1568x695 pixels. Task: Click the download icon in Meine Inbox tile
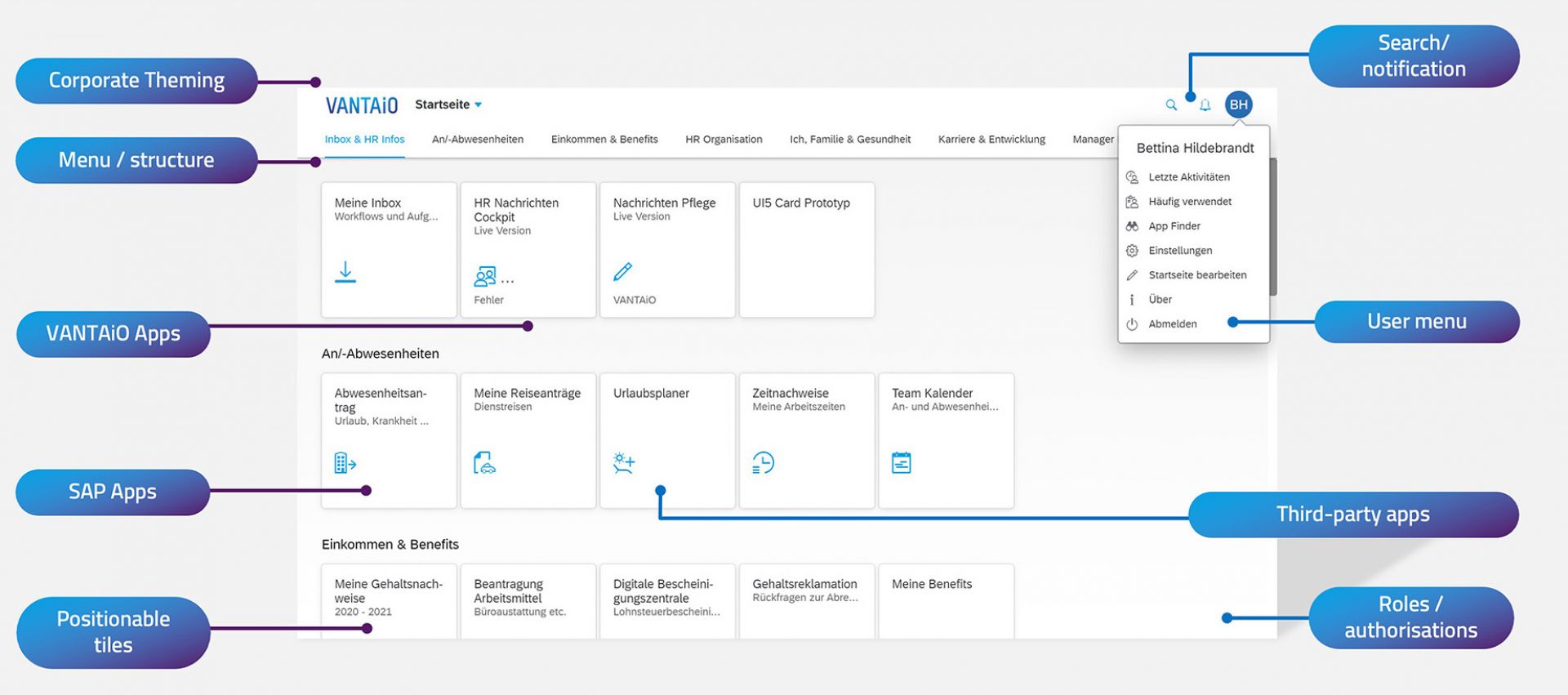pyautogui.click(x=345, y=272)
